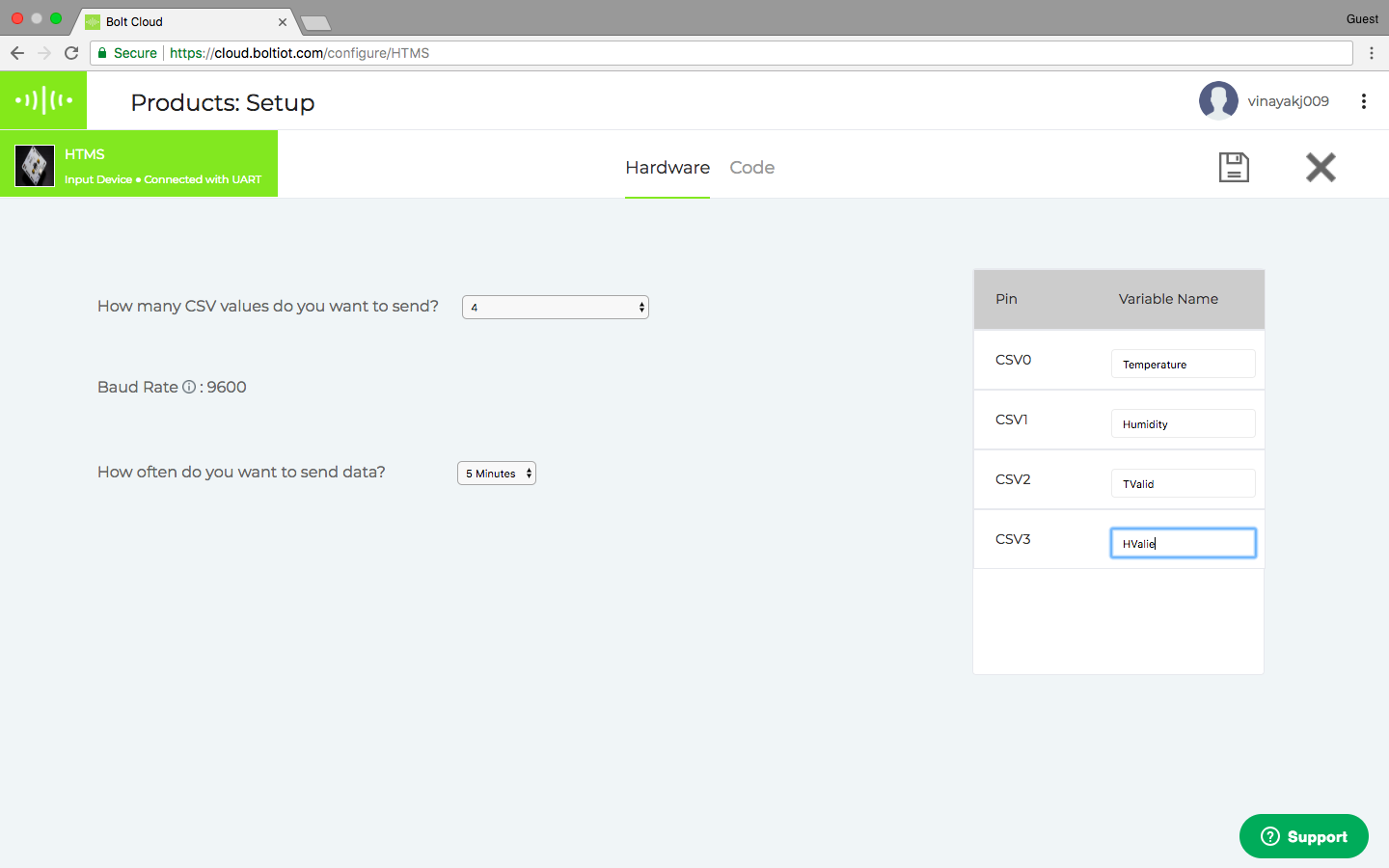Switch to the Code tab
1389x868 pixels.
click(751, 168)
